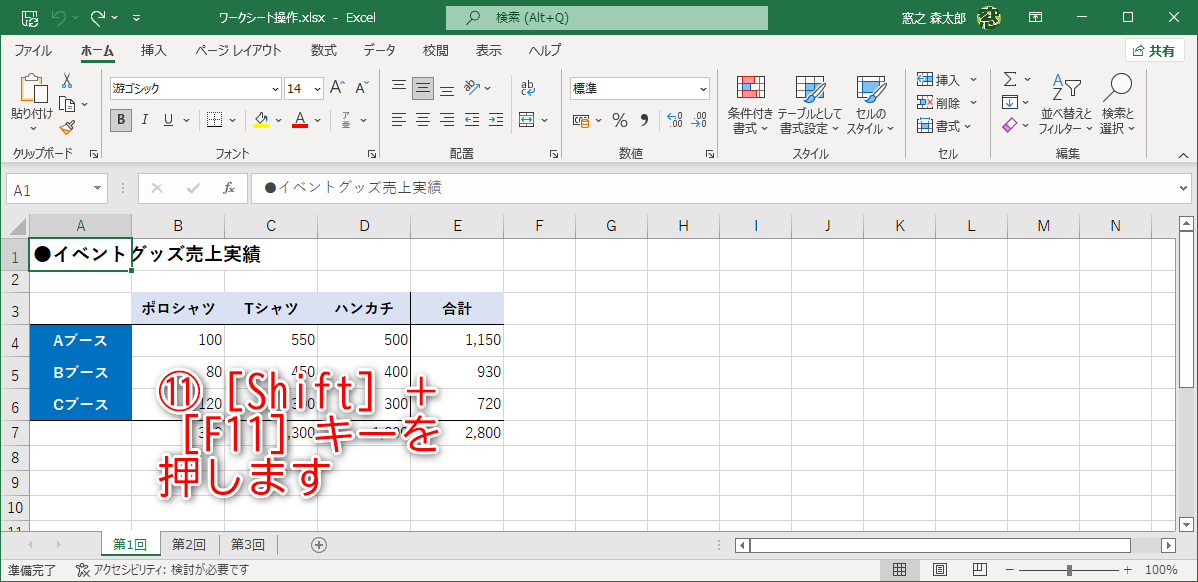The width and height of the screenshot is (1198, 582).
Task: Click the zoom in plus button
Action: pyautogui.click(x=1128, y=570)
